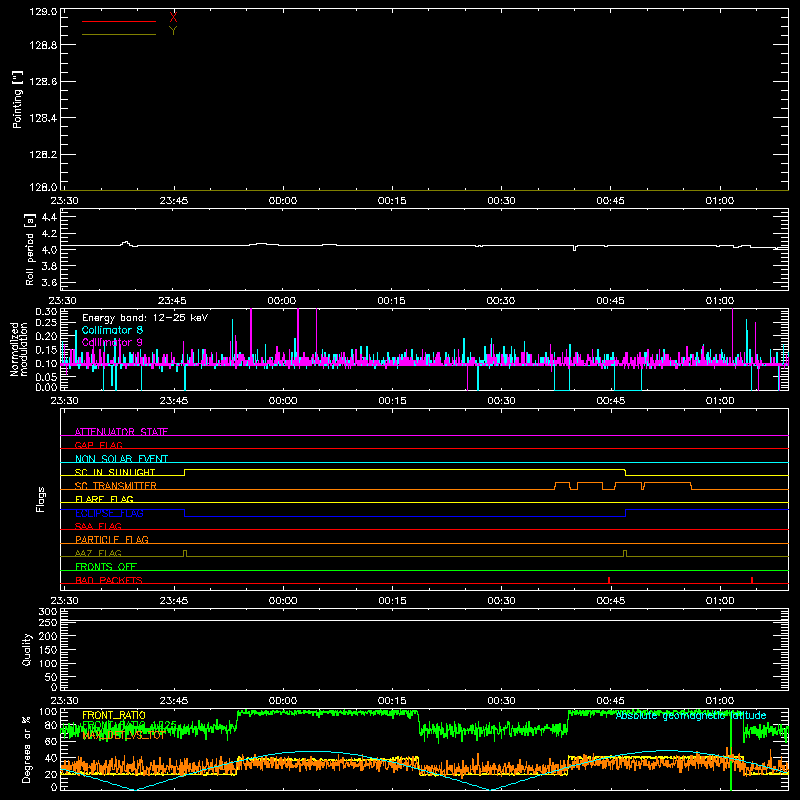Click the '128.6' tick label on Pointing axis
The height and width of the screenshot is (800, 800).
pyautogui.click(x=43, y=82)
